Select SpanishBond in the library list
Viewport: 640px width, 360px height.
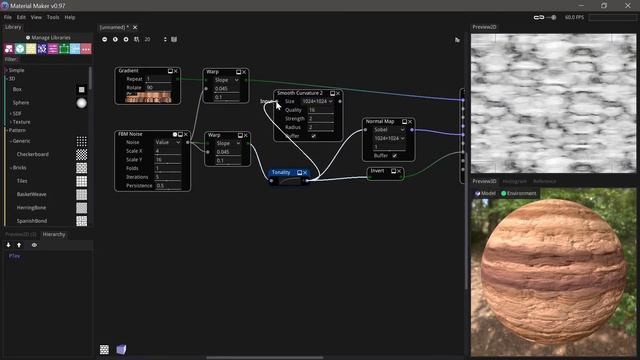pyautogui.click(x=32, y=221)
